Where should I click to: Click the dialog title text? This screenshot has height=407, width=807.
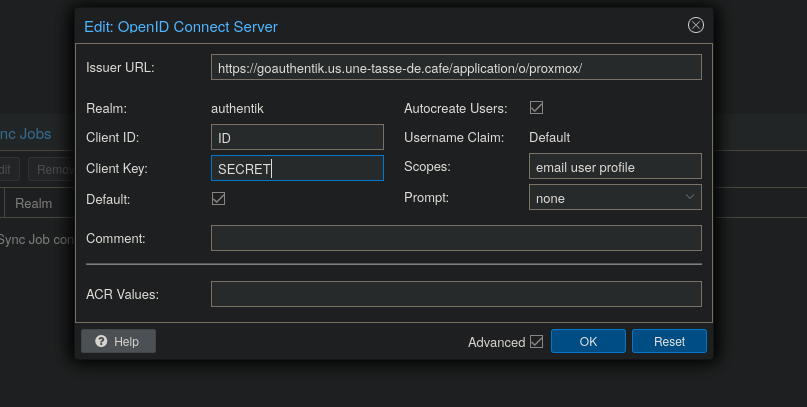tap(181, 27)
